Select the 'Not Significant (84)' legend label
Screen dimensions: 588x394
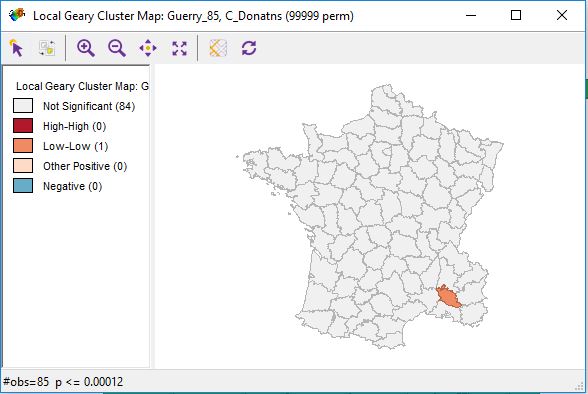89,106
